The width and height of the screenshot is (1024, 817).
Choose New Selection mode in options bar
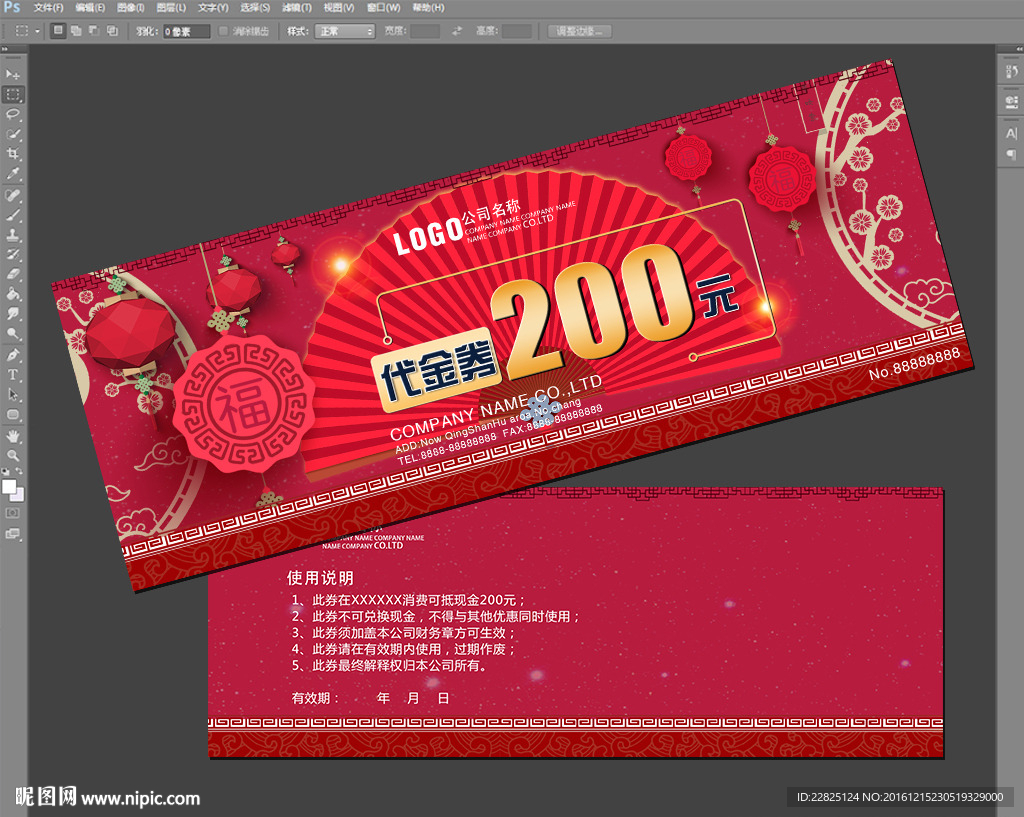coord(58,31)
